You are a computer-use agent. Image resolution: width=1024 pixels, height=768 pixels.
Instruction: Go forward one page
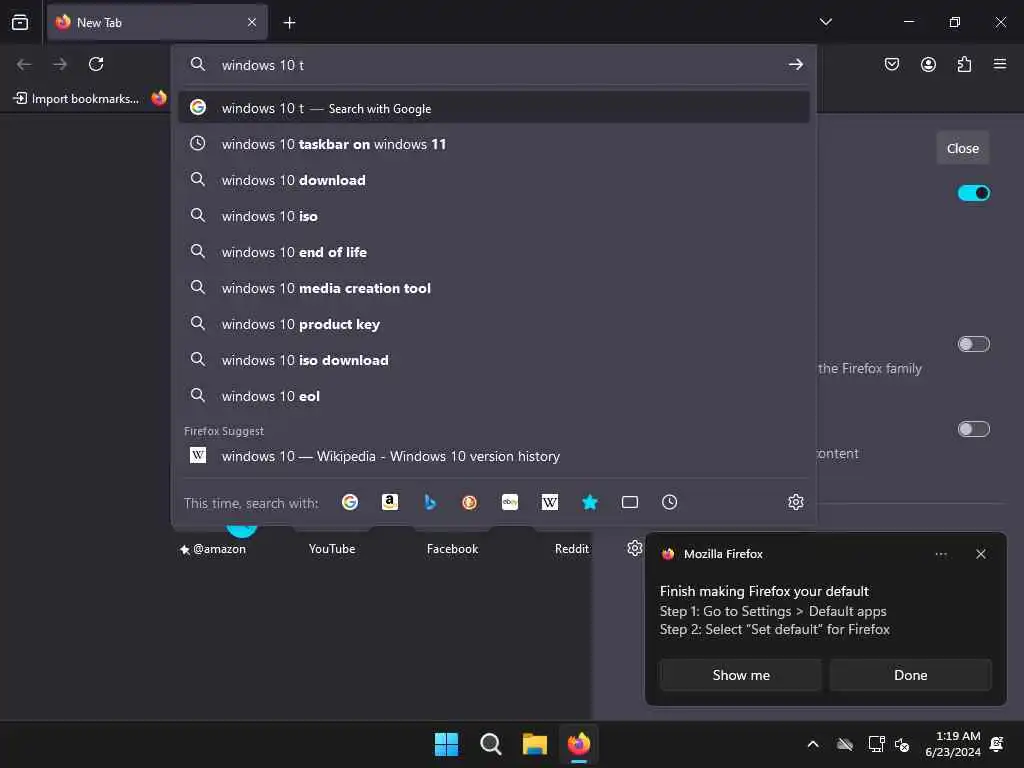point(60,64)
